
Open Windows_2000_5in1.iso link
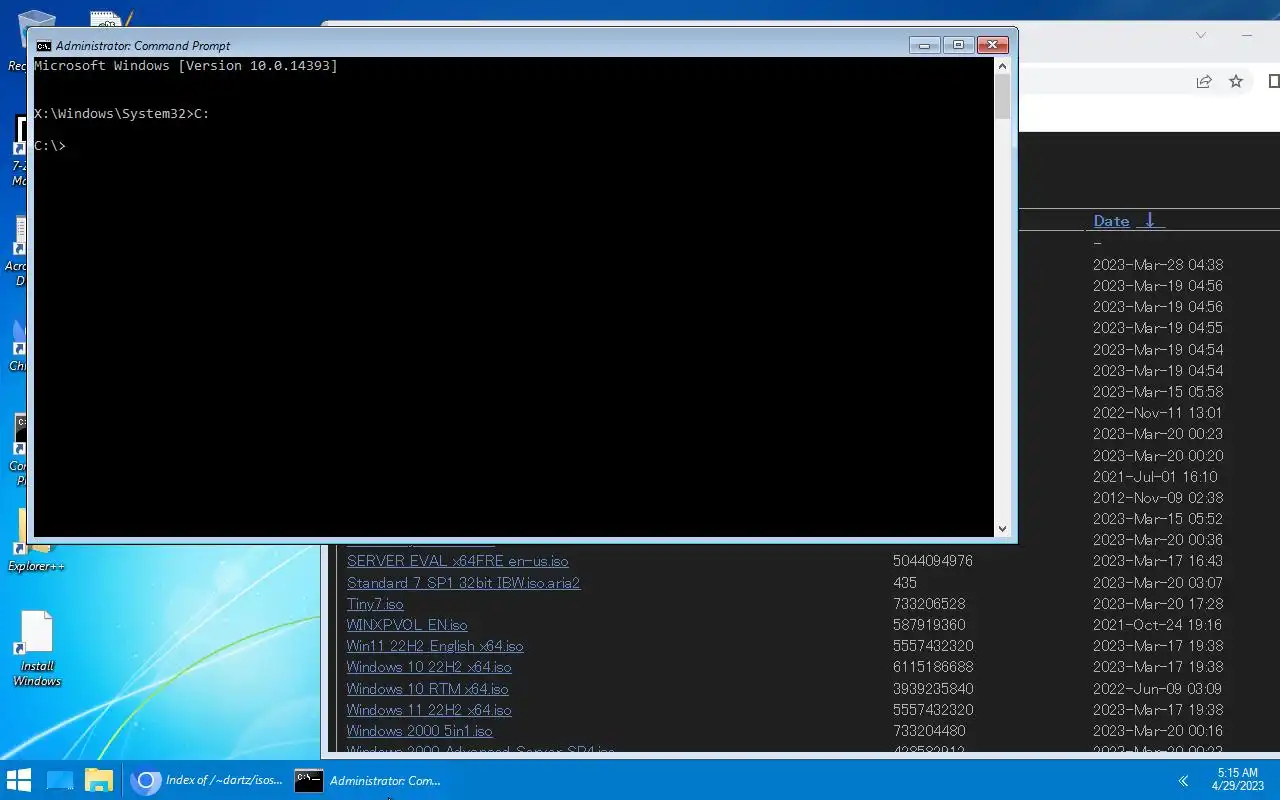click(x=419, y=731)
